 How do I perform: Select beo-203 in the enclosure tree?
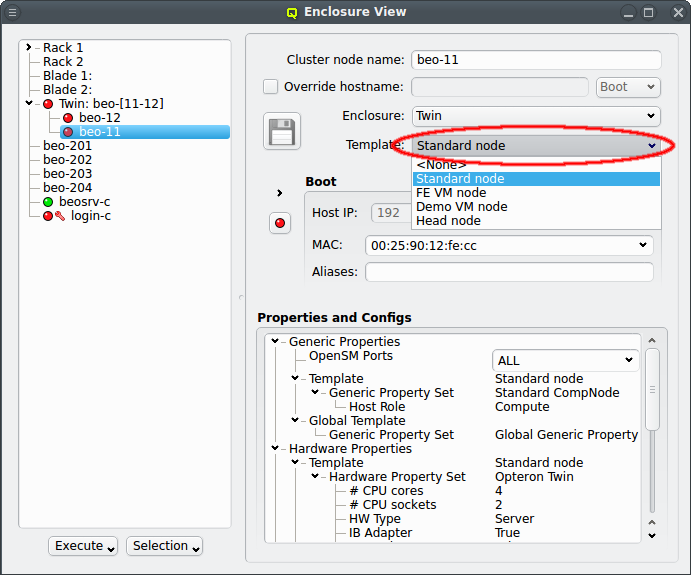point(67,174)
